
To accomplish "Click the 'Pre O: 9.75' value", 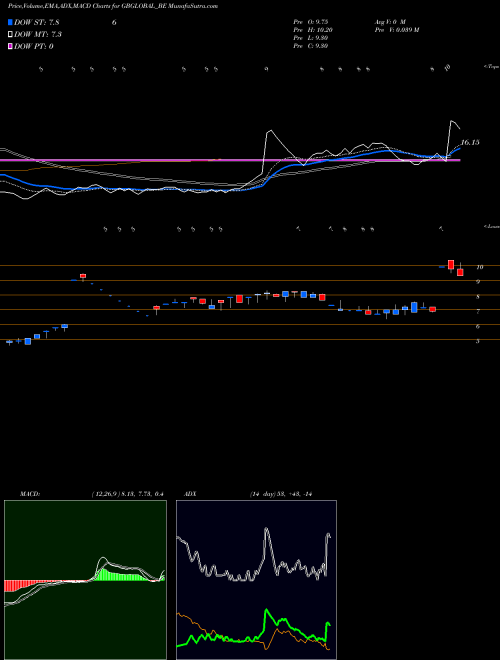I will [x=311, y=21].
